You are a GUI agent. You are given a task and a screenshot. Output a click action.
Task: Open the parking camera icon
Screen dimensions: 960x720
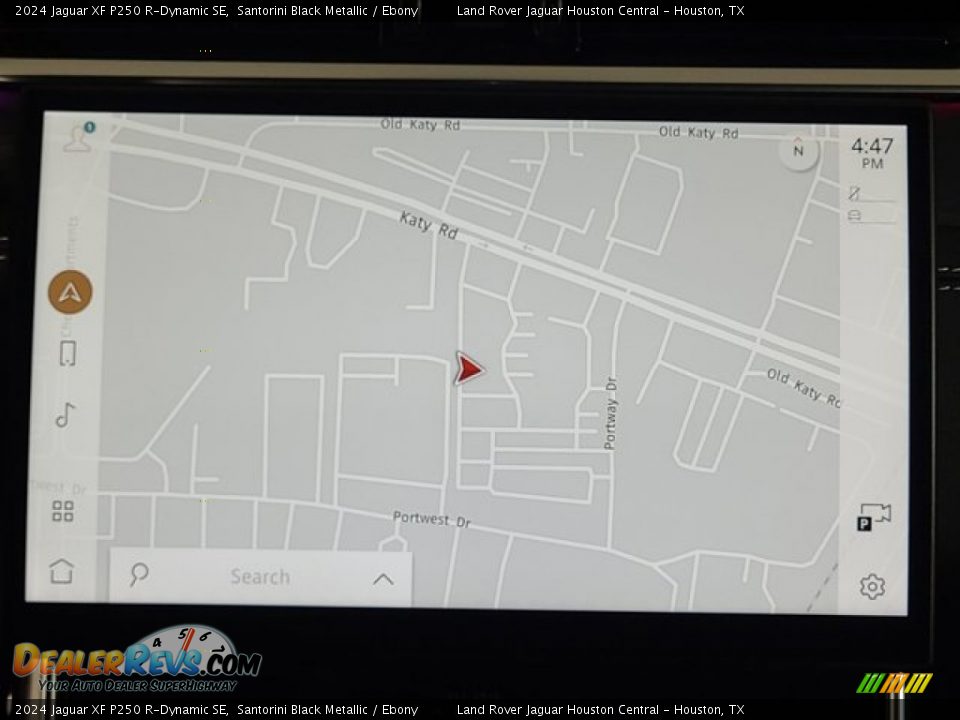[874, 517]
